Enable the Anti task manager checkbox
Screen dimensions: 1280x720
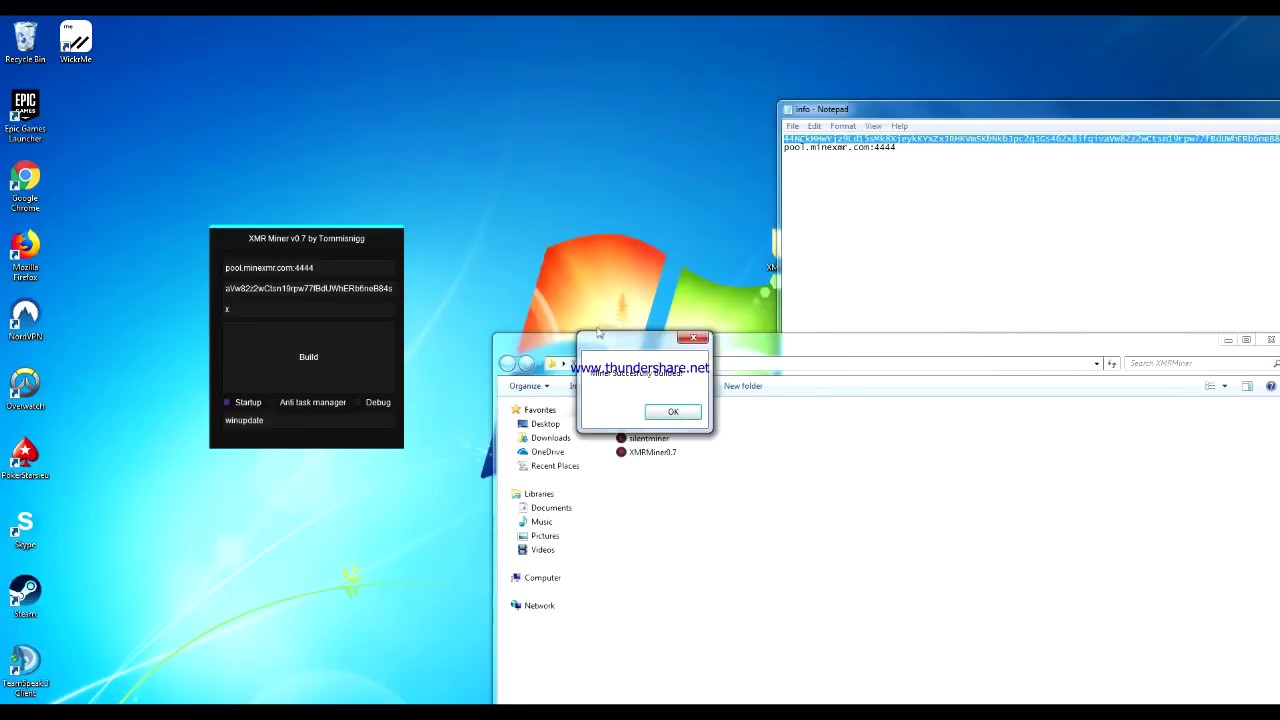point(272,402)
